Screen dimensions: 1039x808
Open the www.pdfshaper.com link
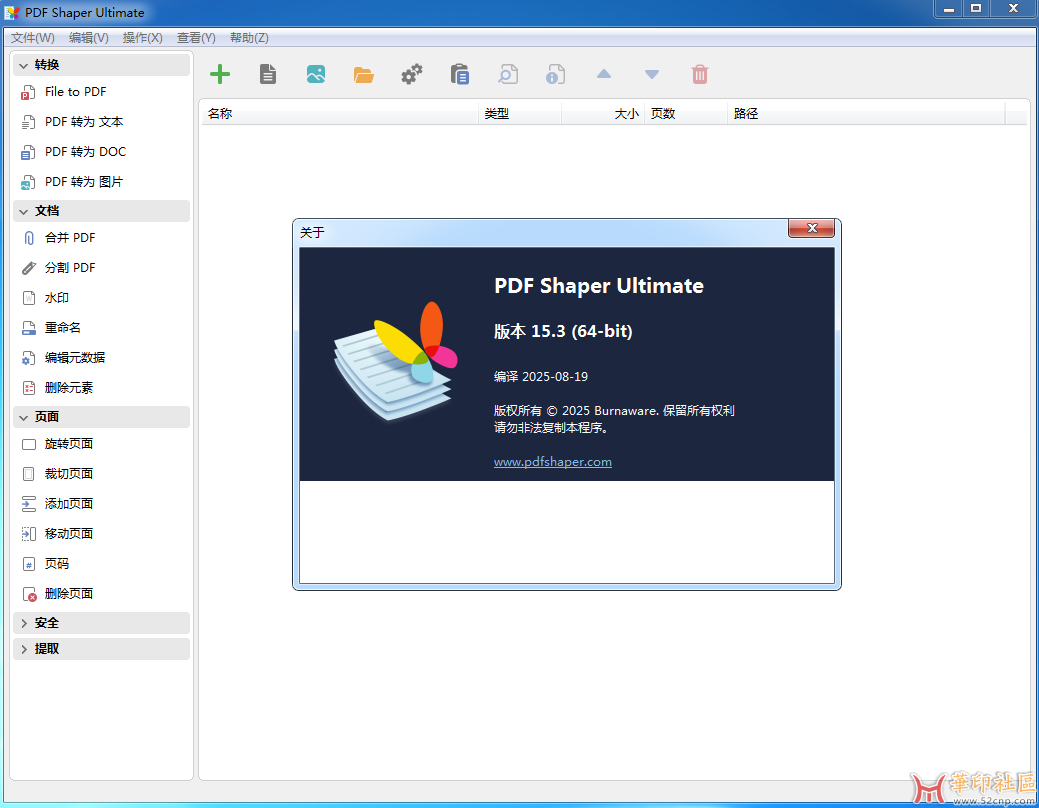coord(553,462)
